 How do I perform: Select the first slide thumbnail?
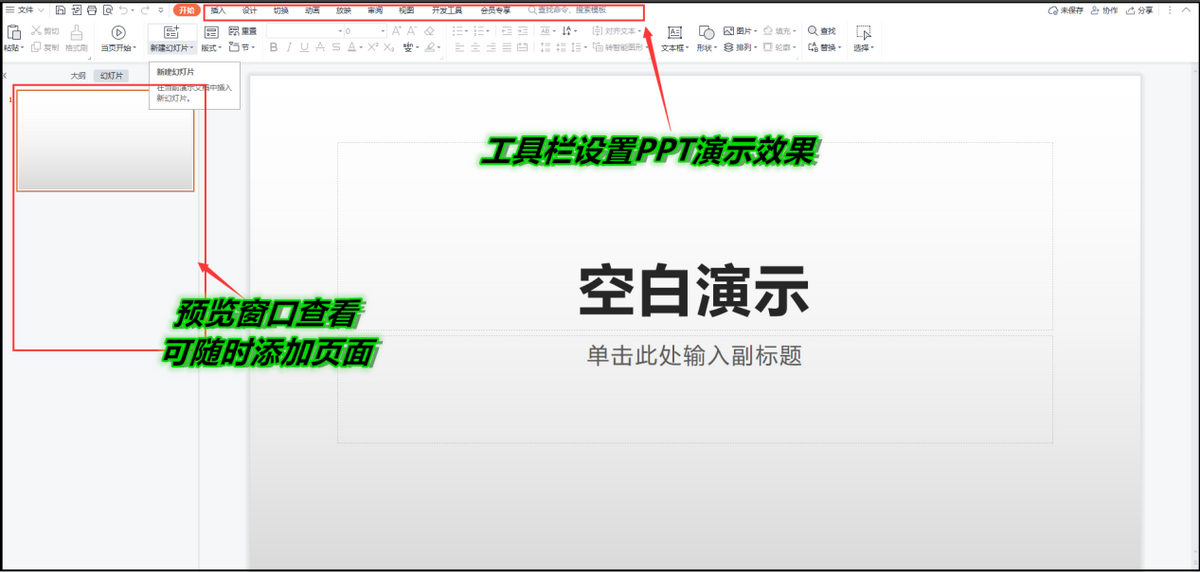105,140
